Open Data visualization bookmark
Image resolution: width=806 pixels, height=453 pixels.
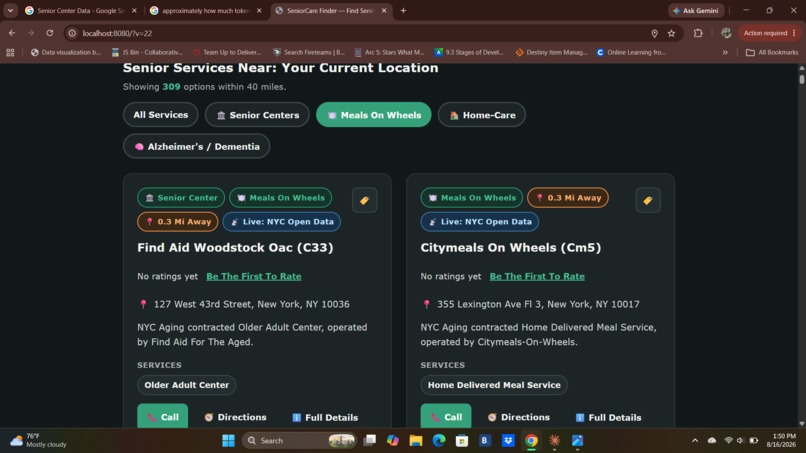66,52
